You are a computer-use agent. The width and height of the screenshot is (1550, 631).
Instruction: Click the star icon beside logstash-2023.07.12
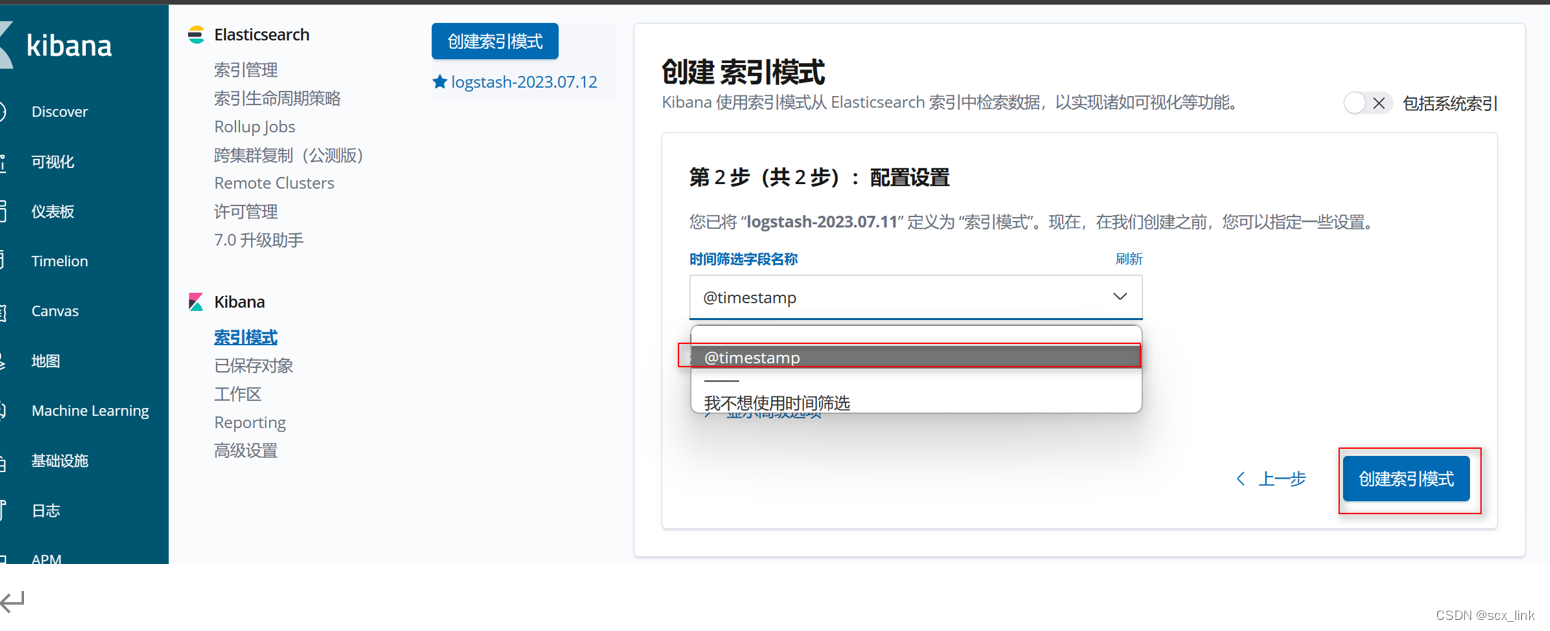439,82
